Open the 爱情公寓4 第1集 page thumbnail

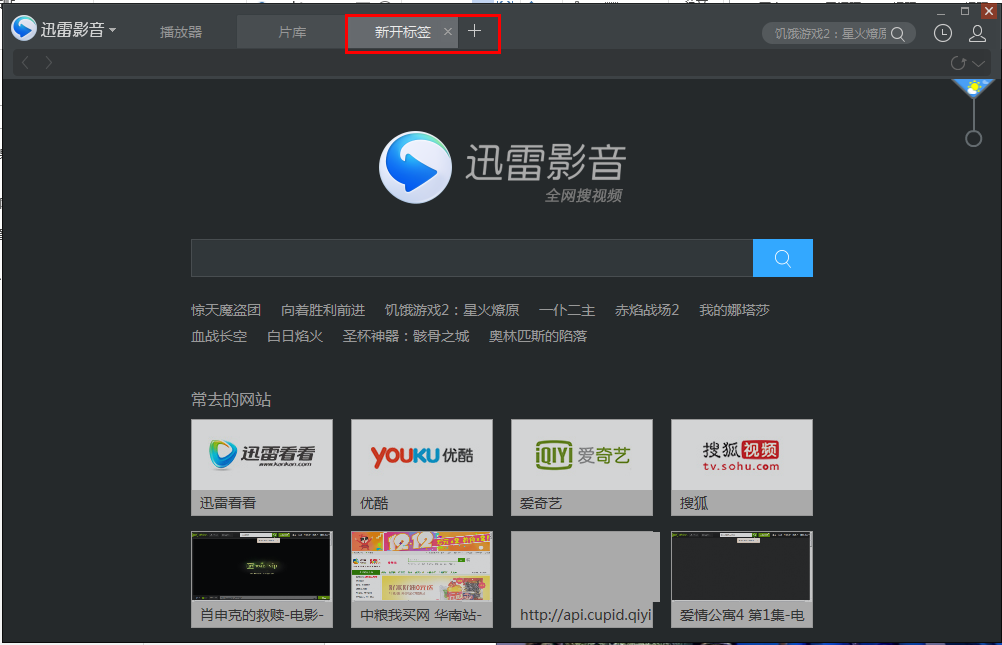tap(742, 579)
